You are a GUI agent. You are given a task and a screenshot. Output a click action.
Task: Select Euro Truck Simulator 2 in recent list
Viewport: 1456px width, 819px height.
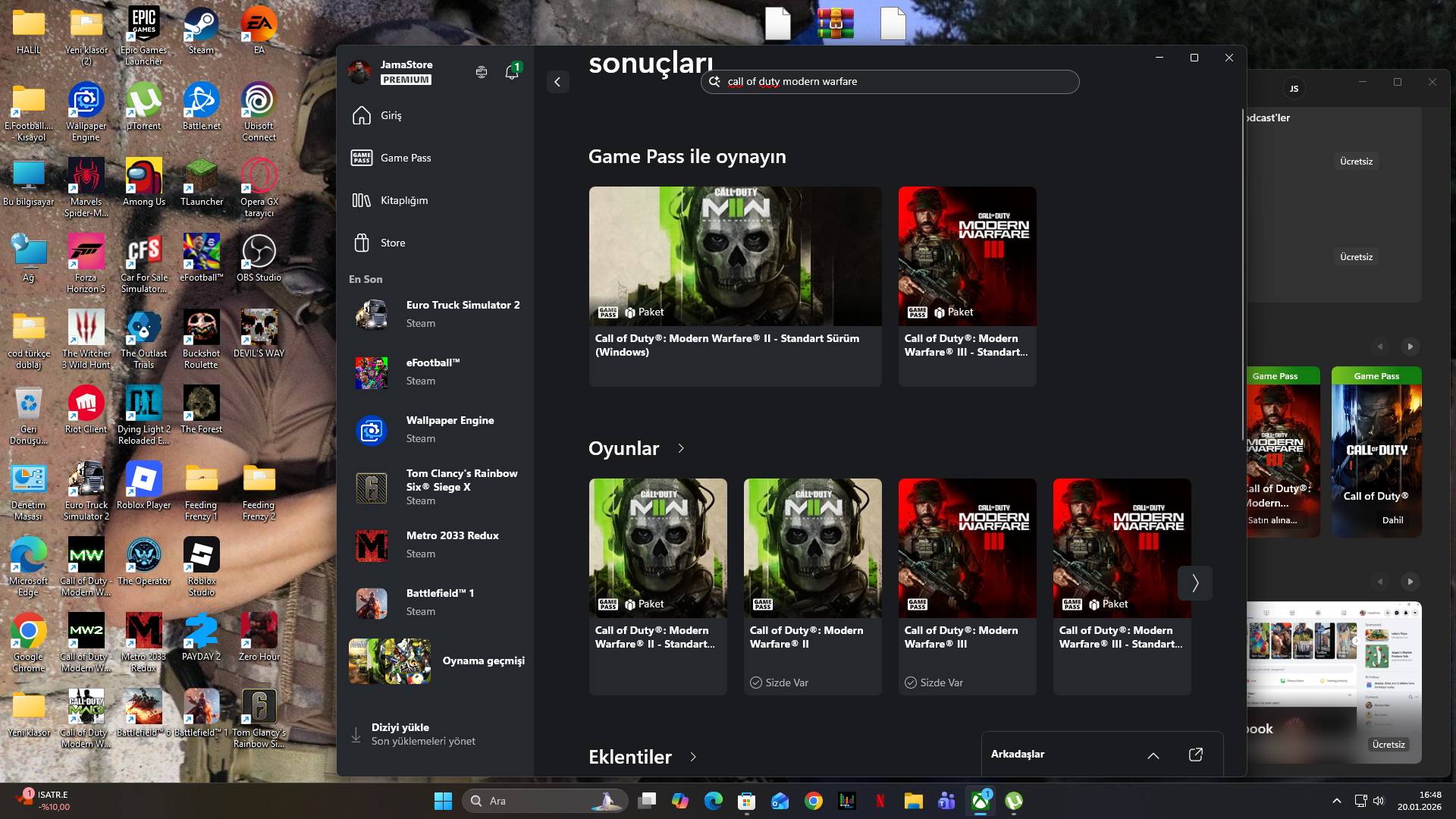pos(435,314)
